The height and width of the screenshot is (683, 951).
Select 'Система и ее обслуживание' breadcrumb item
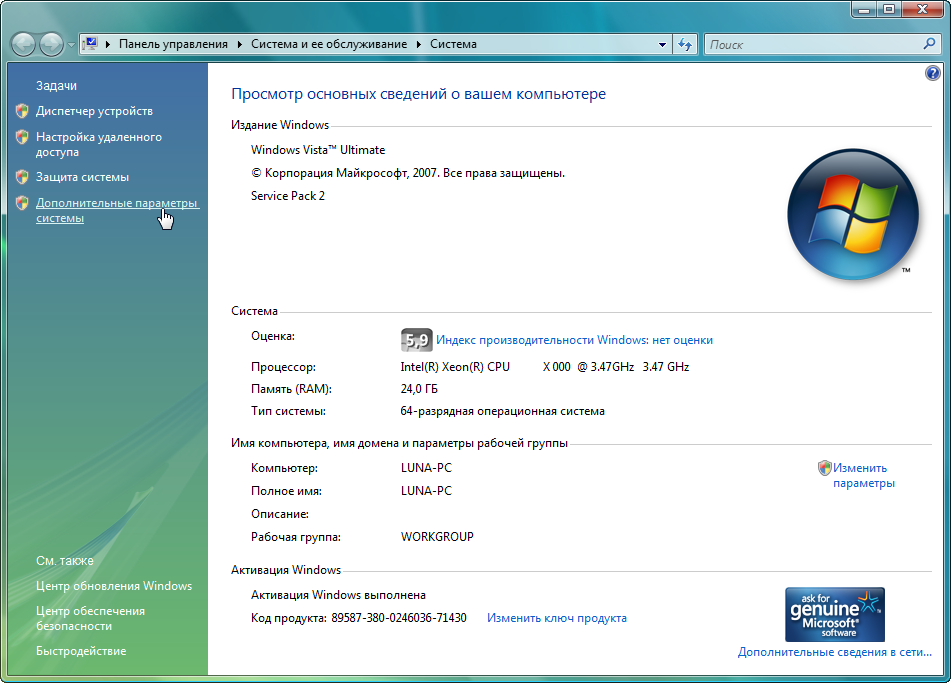329,44
